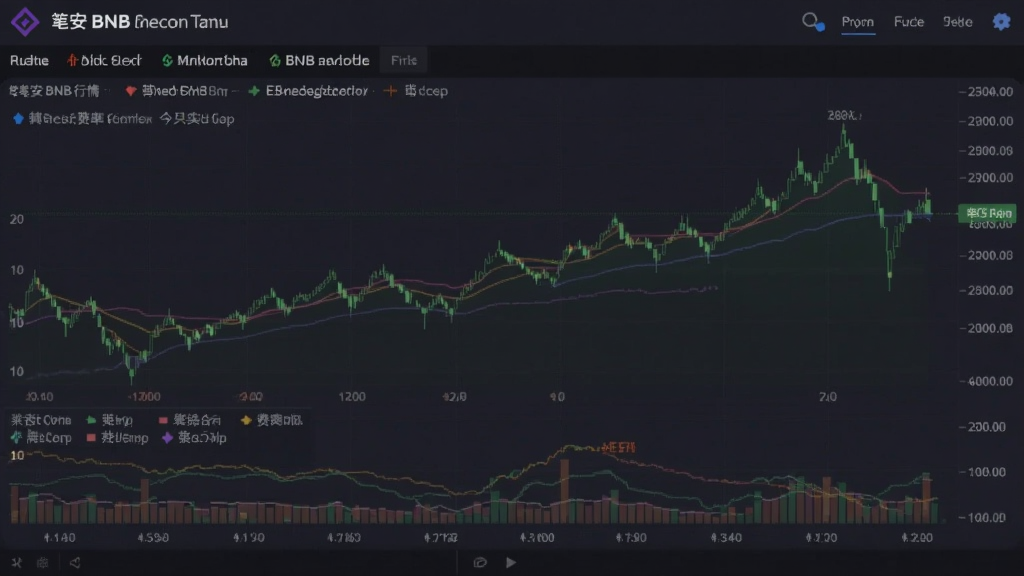Toggle the teal Corp legend marker

pos(16,438)
